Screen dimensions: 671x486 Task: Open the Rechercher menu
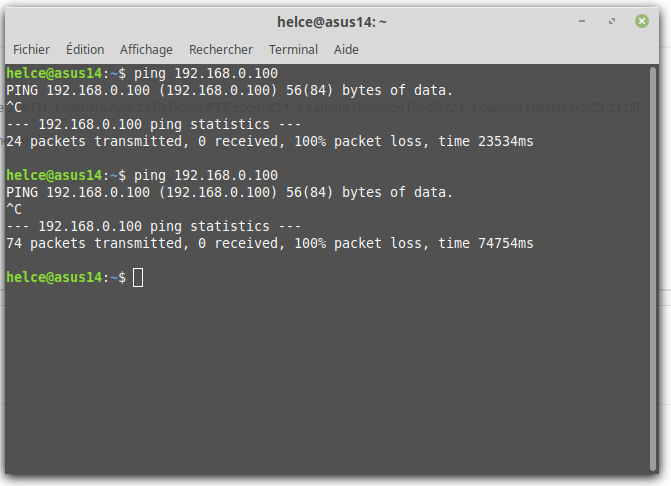(x=221, y=50)
